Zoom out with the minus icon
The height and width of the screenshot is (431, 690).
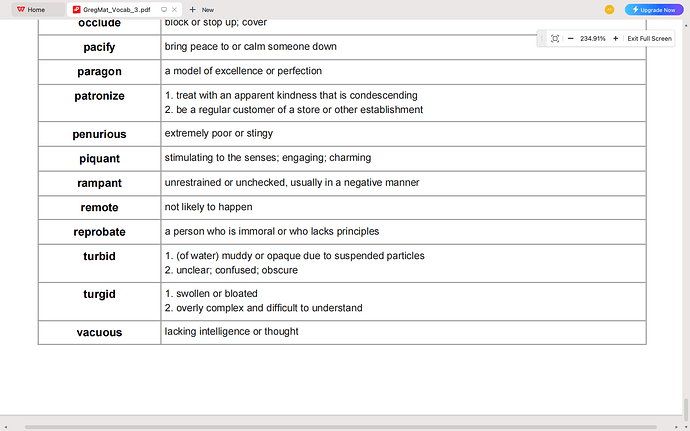point(570,38)
